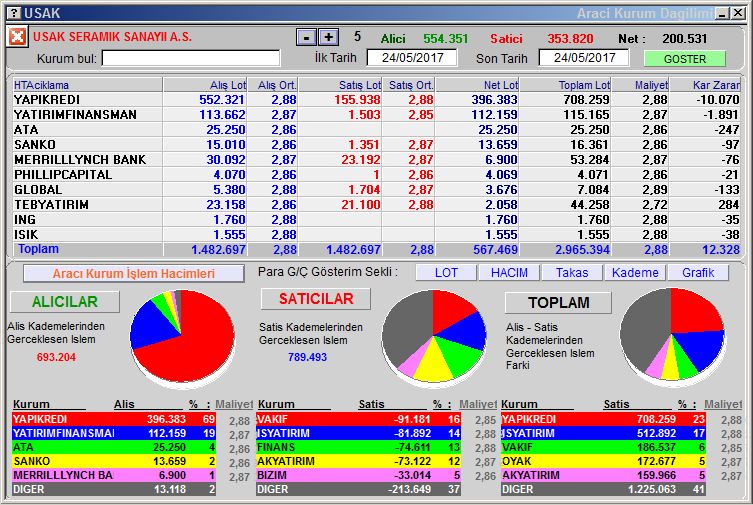This screenshot has width=753, height=505.
Task: Click the Toplam summary row label
Action: click(38, 249)
